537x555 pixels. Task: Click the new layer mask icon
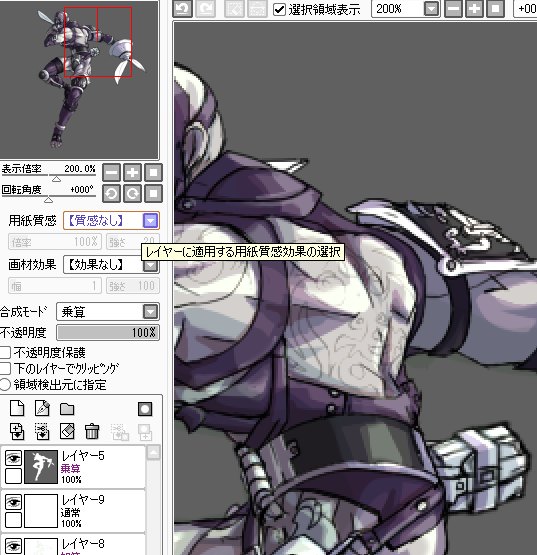(x=145, y=409)
